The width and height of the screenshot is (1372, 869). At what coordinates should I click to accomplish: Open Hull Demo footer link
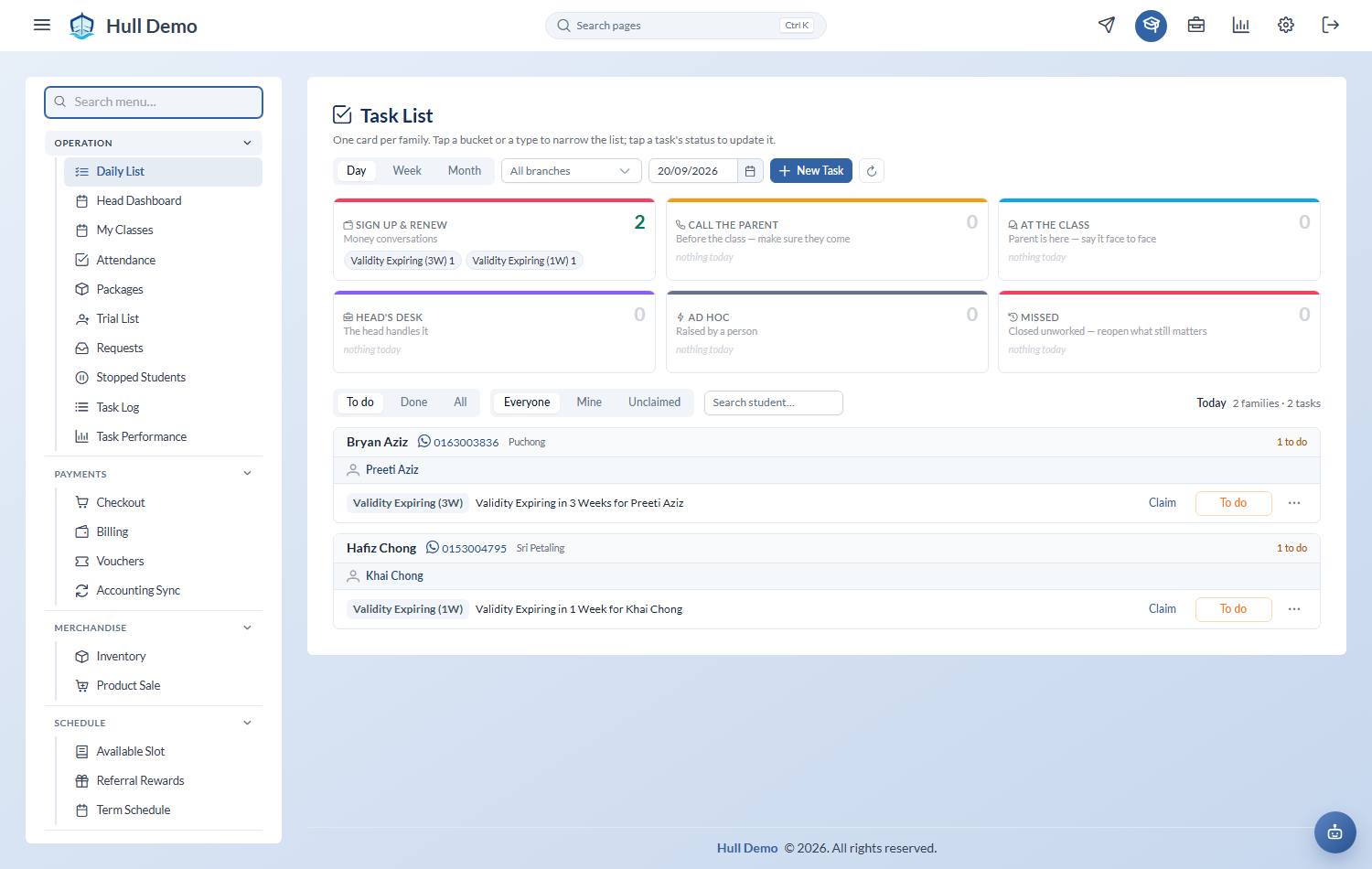tap(747, 848)
